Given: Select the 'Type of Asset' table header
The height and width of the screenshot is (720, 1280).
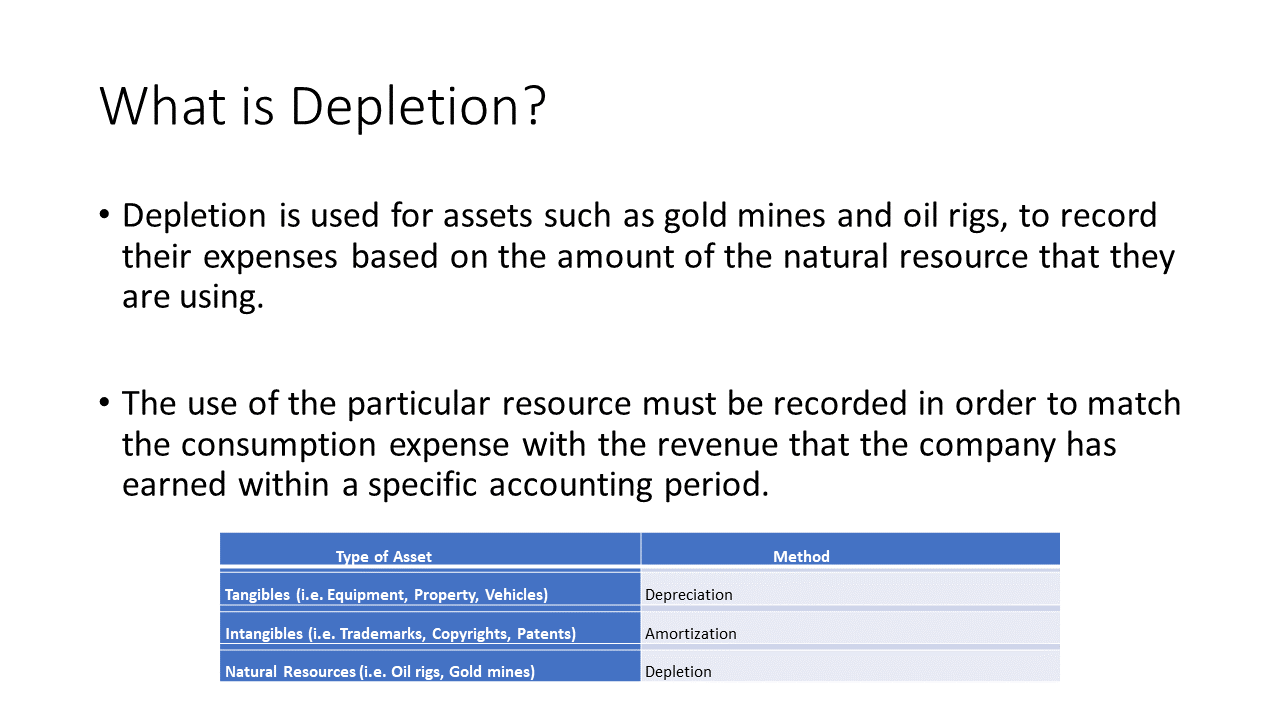Looking at the screenshot, I should click(430, 549).
